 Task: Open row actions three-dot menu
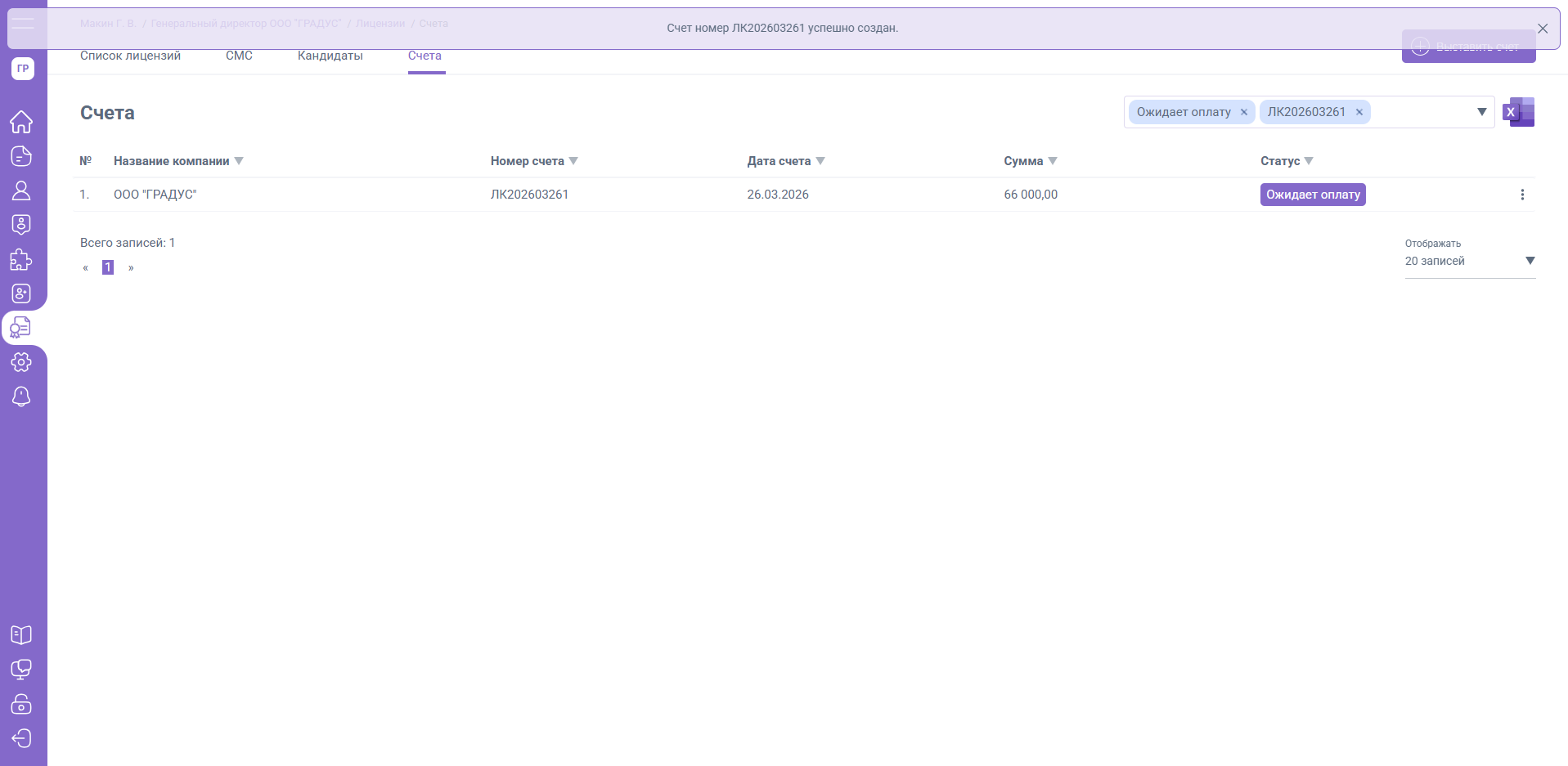pos(1522,195)
